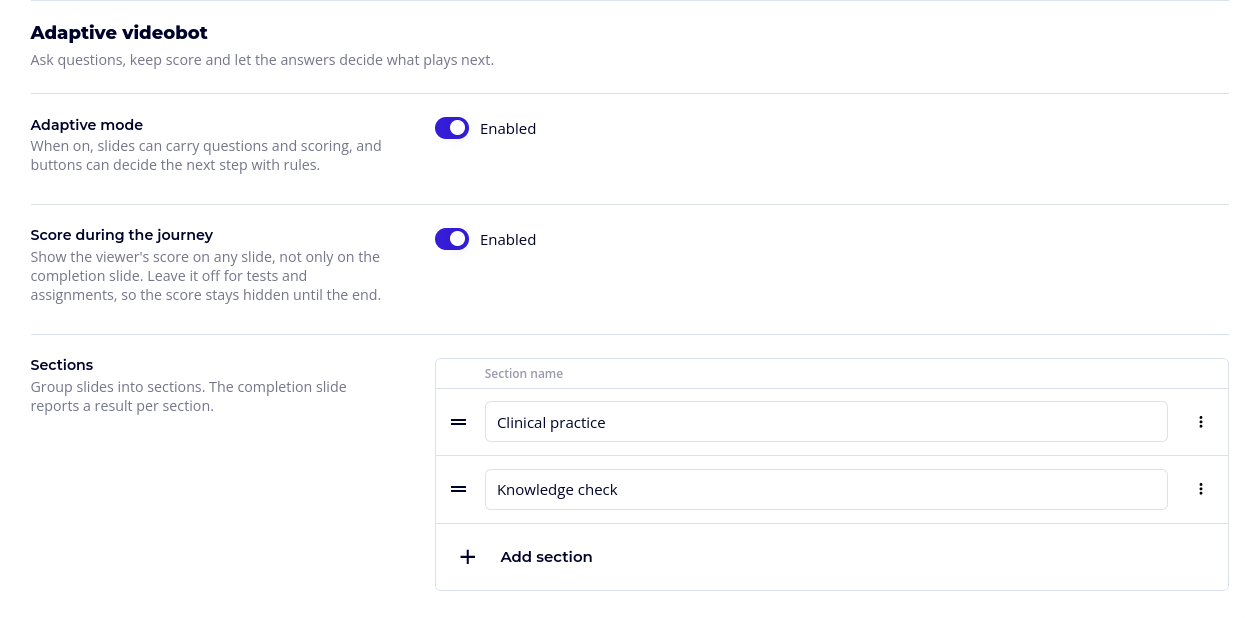Grab the drag handle for Clinical practice
This screenshot has width=1245, height=618.
pos(459,422)
